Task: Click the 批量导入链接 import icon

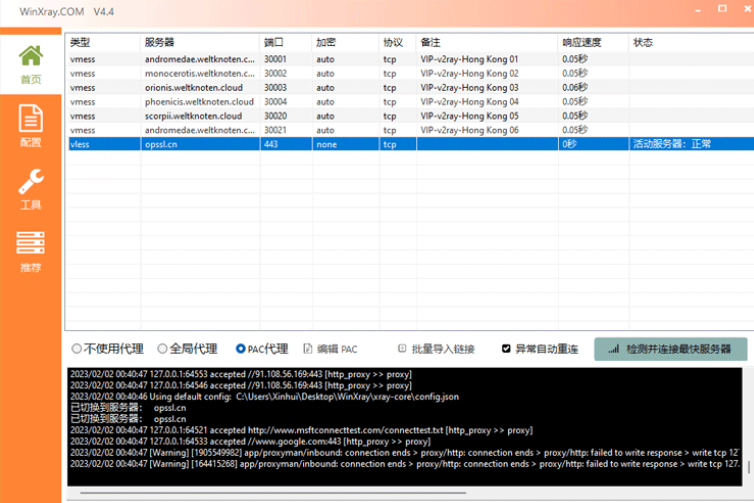Action: pyautogui.click(x=402, y=348)
